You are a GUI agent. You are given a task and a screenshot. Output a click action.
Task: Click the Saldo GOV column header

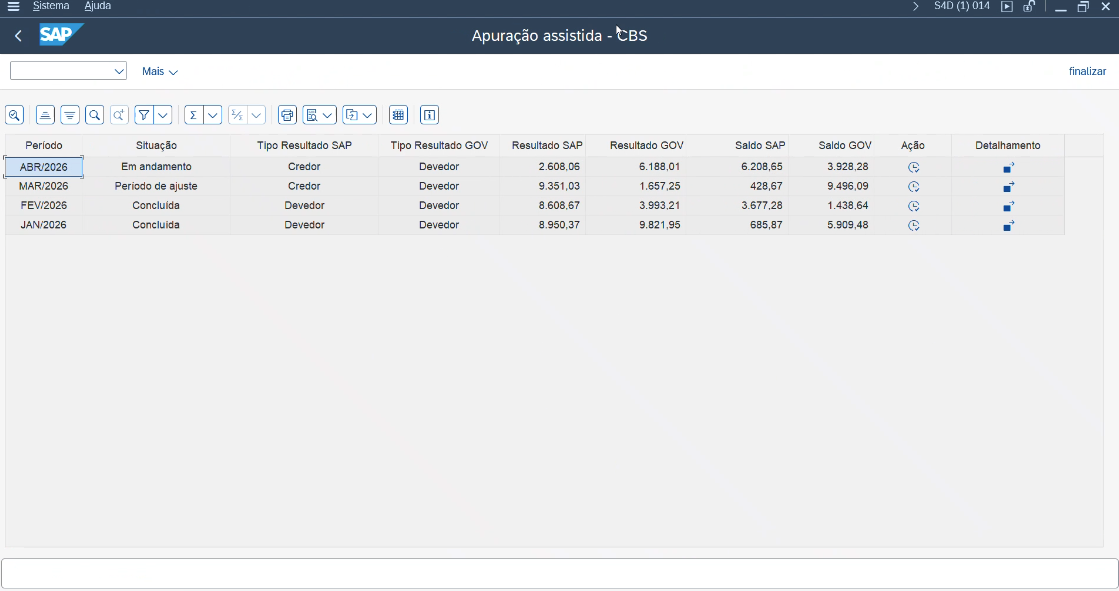831,145
